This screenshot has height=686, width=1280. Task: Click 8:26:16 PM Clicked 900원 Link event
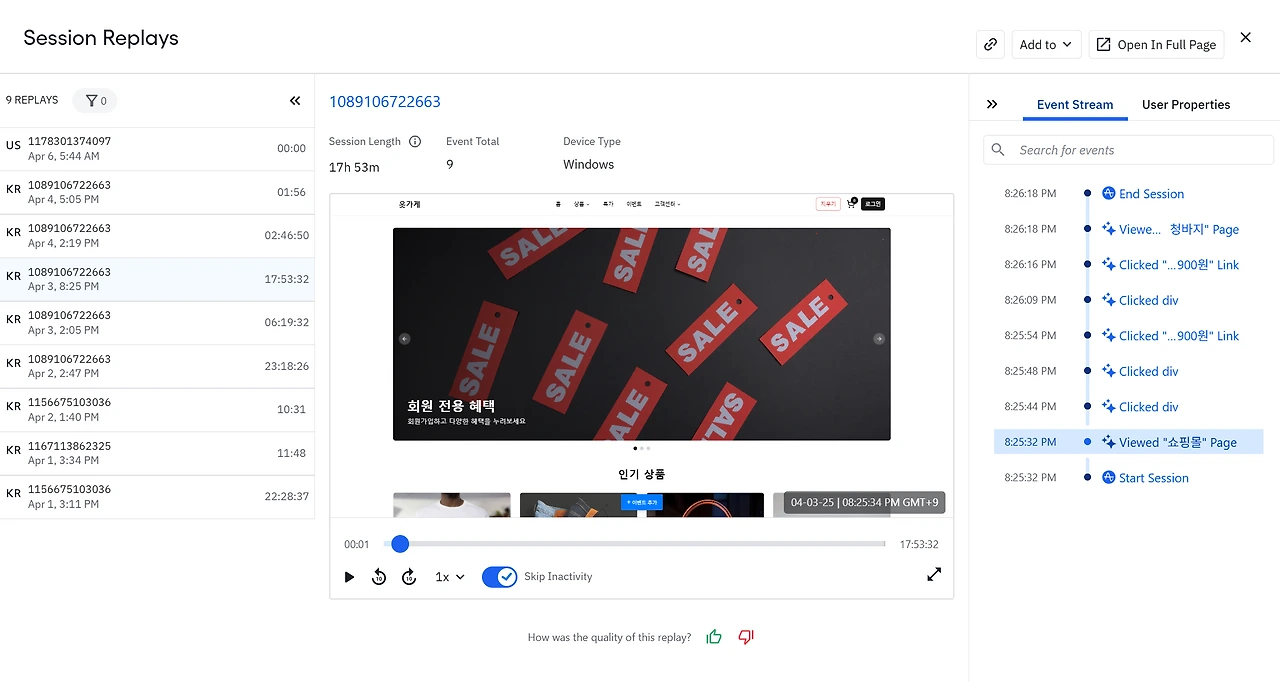coord(1178,265)
